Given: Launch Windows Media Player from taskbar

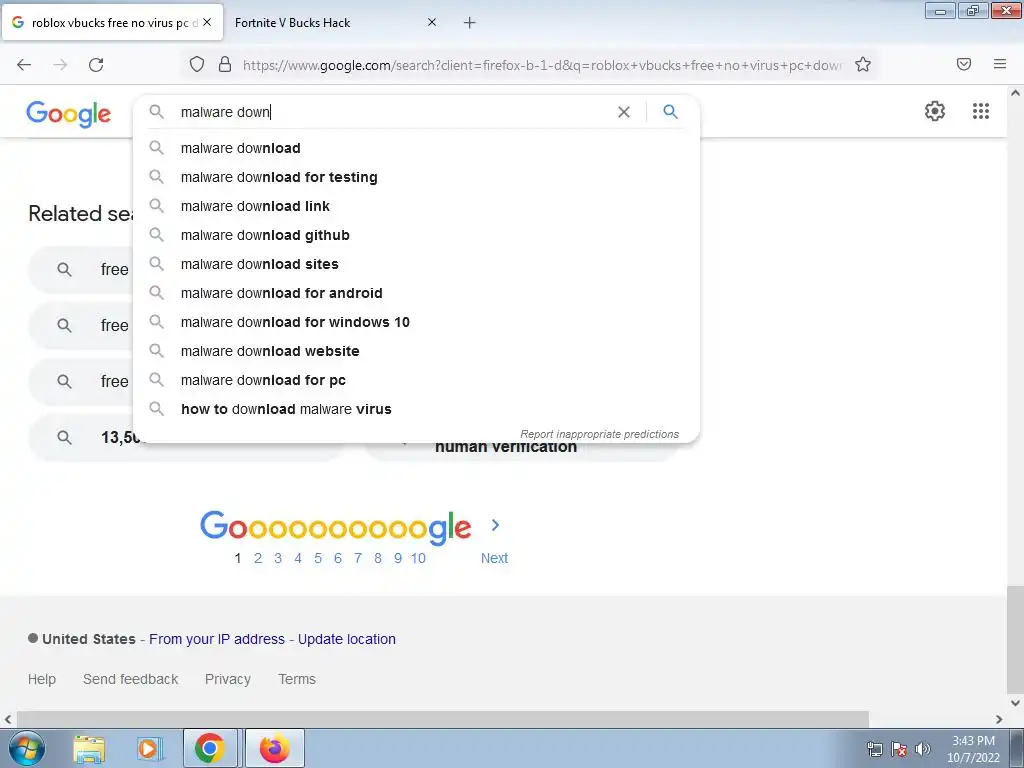Looking at the screenshot, I should (x=150, y=748).
